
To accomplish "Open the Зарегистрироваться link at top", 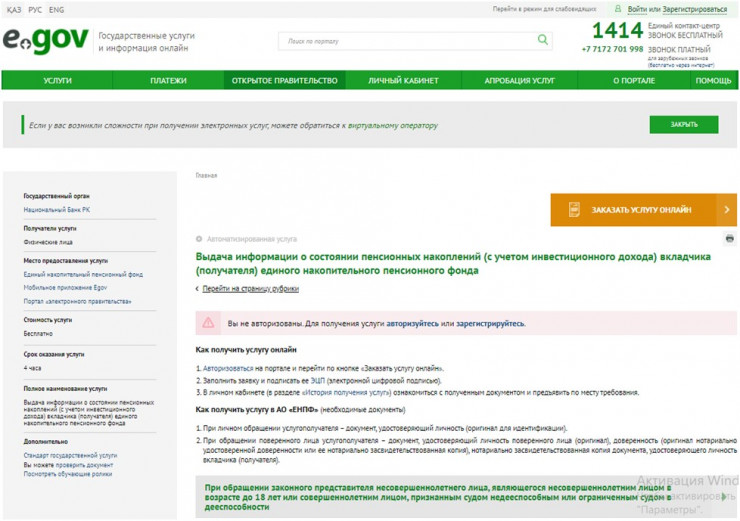I will 695,9.
